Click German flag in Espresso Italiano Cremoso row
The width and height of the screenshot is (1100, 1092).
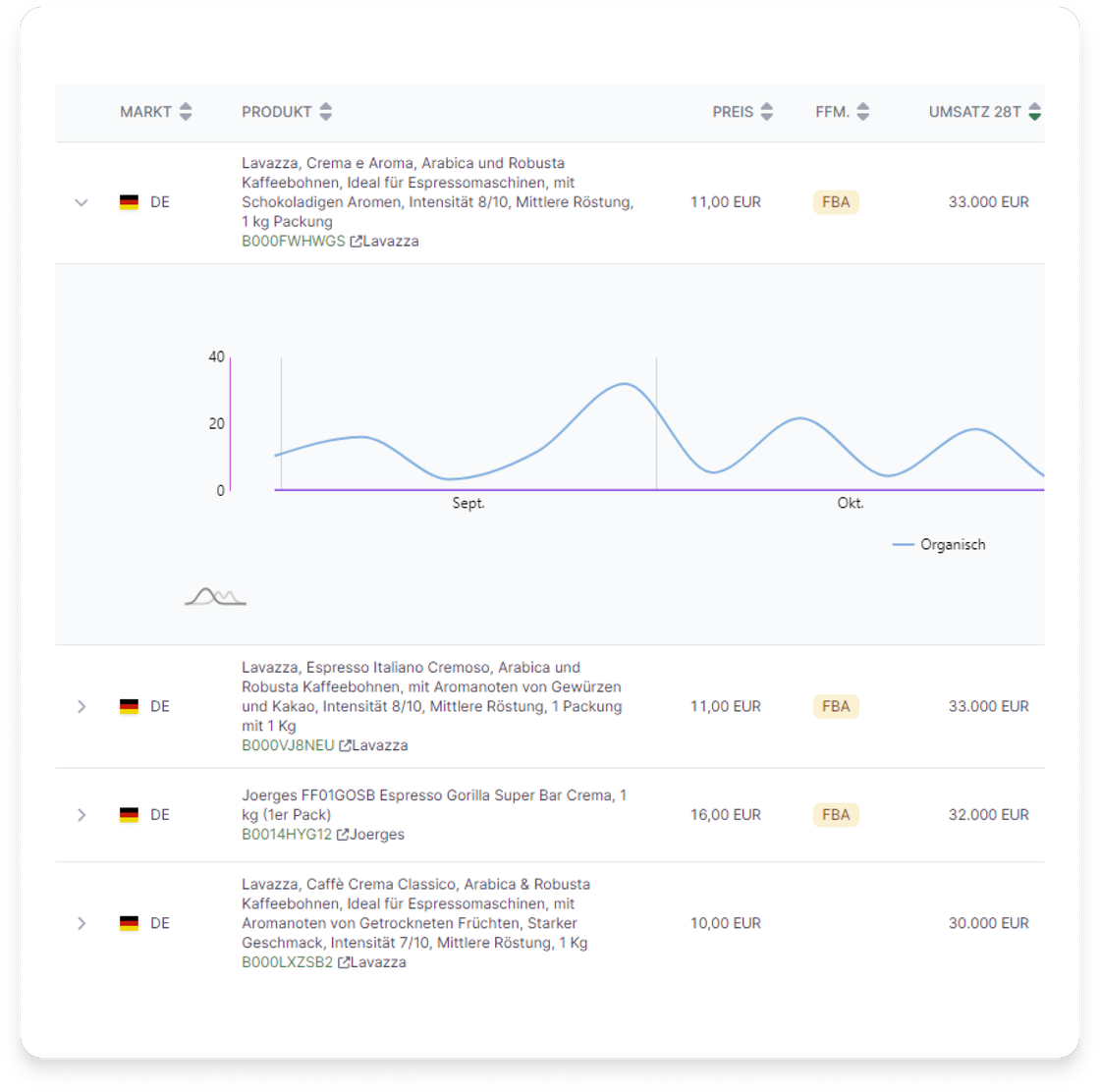[x=129, y=706]
